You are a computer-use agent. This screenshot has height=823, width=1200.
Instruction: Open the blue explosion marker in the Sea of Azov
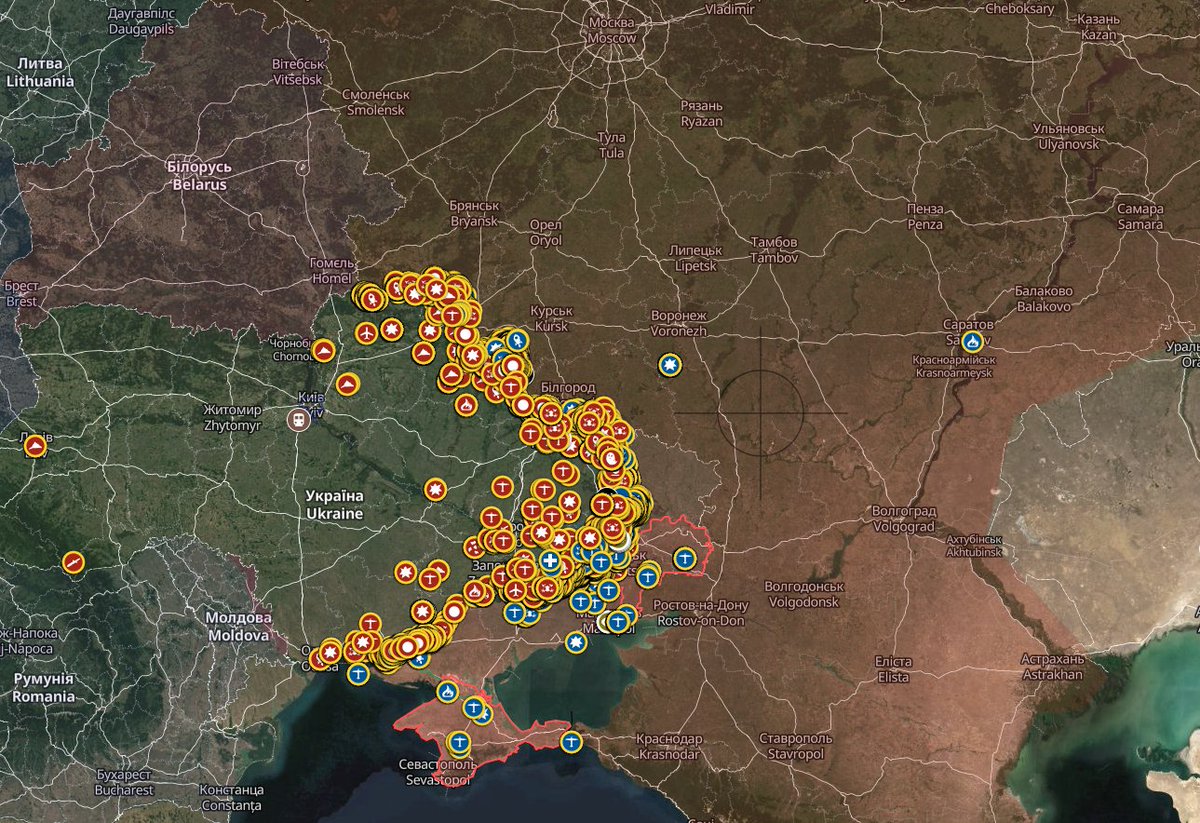click(575, 642)
